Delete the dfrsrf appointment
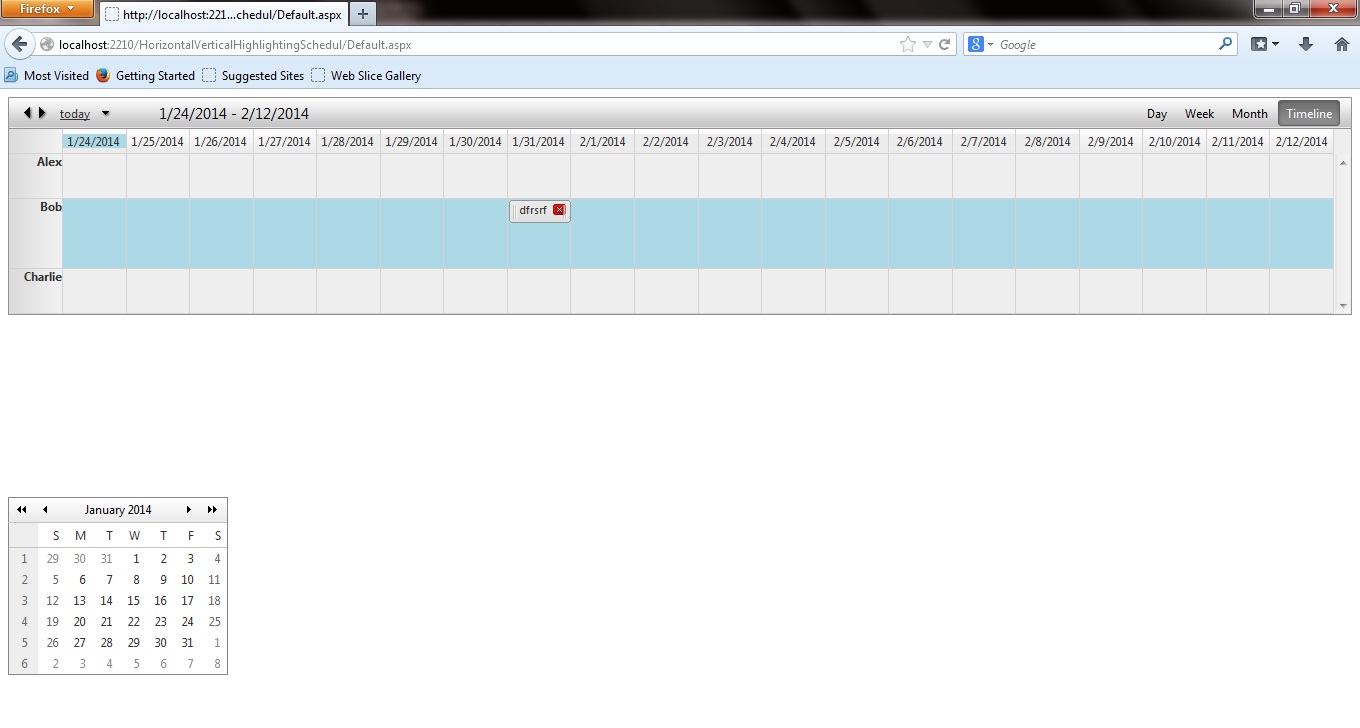1360x728 pixels. point(559,210)
